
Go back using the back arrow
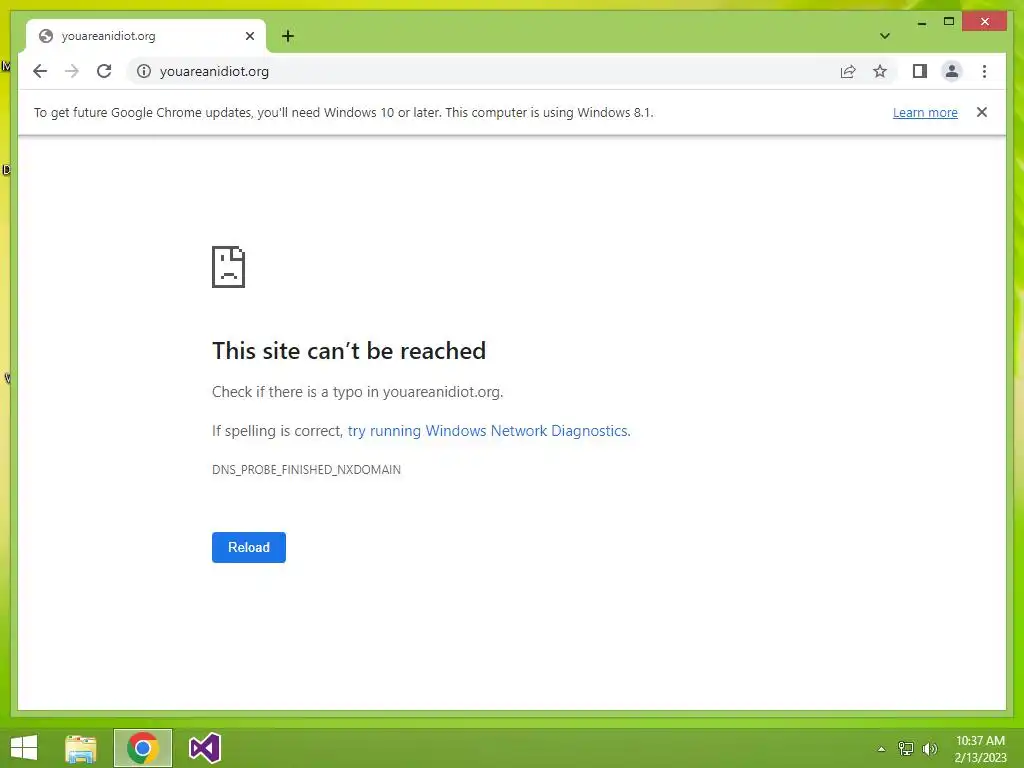click(x=40, y=71)
